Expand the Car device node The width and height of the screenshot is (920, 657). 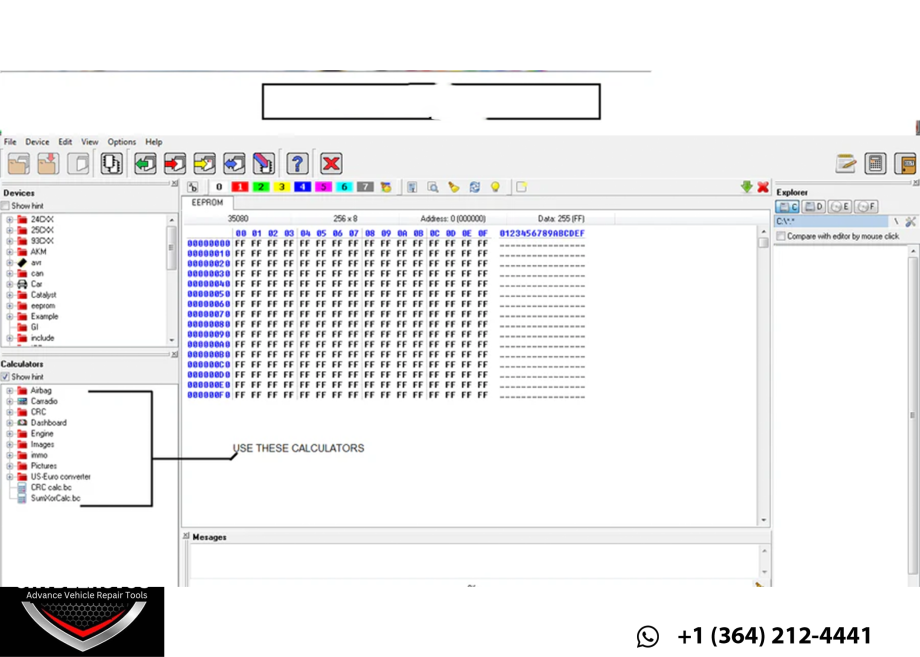[9, 284]
